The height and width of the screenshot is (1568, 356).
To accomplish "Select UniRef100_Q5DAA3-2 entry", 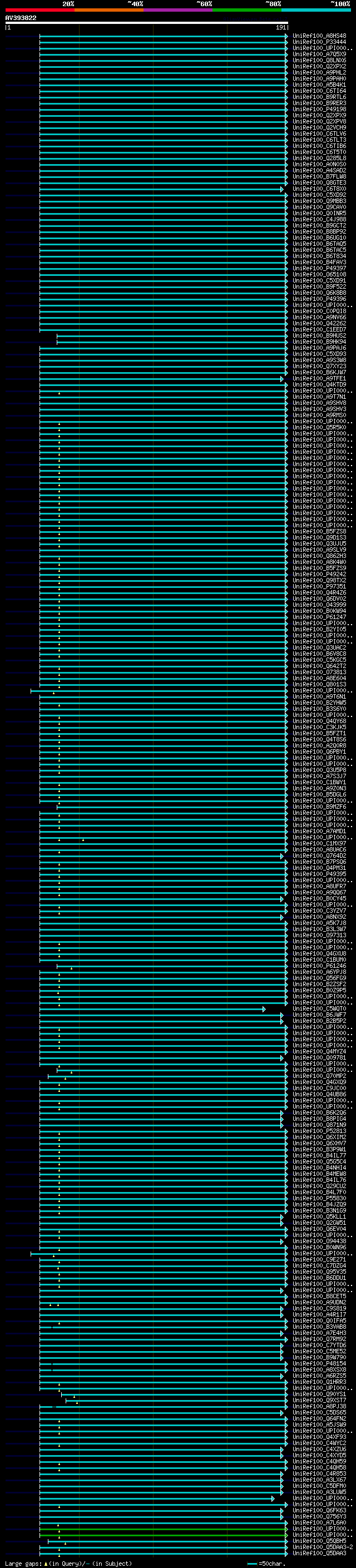I will pos(323,1547).
